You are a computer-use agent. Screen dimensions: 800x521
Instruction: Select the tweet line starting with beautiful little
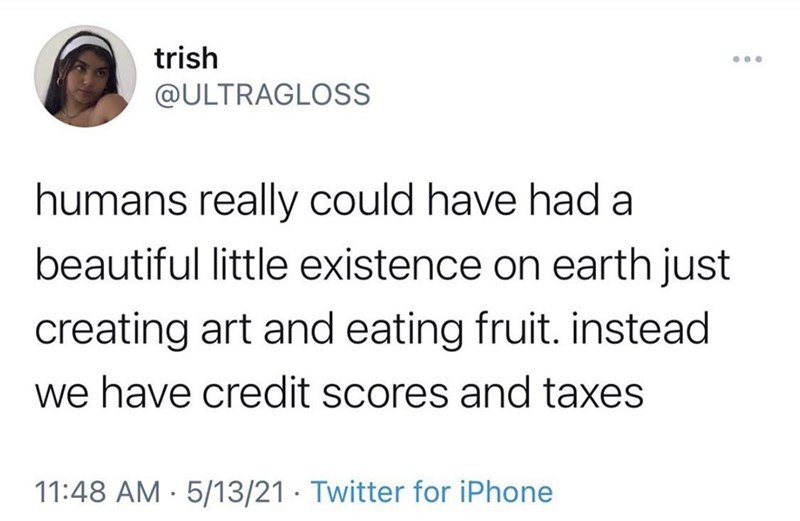[x=383, y=265]
